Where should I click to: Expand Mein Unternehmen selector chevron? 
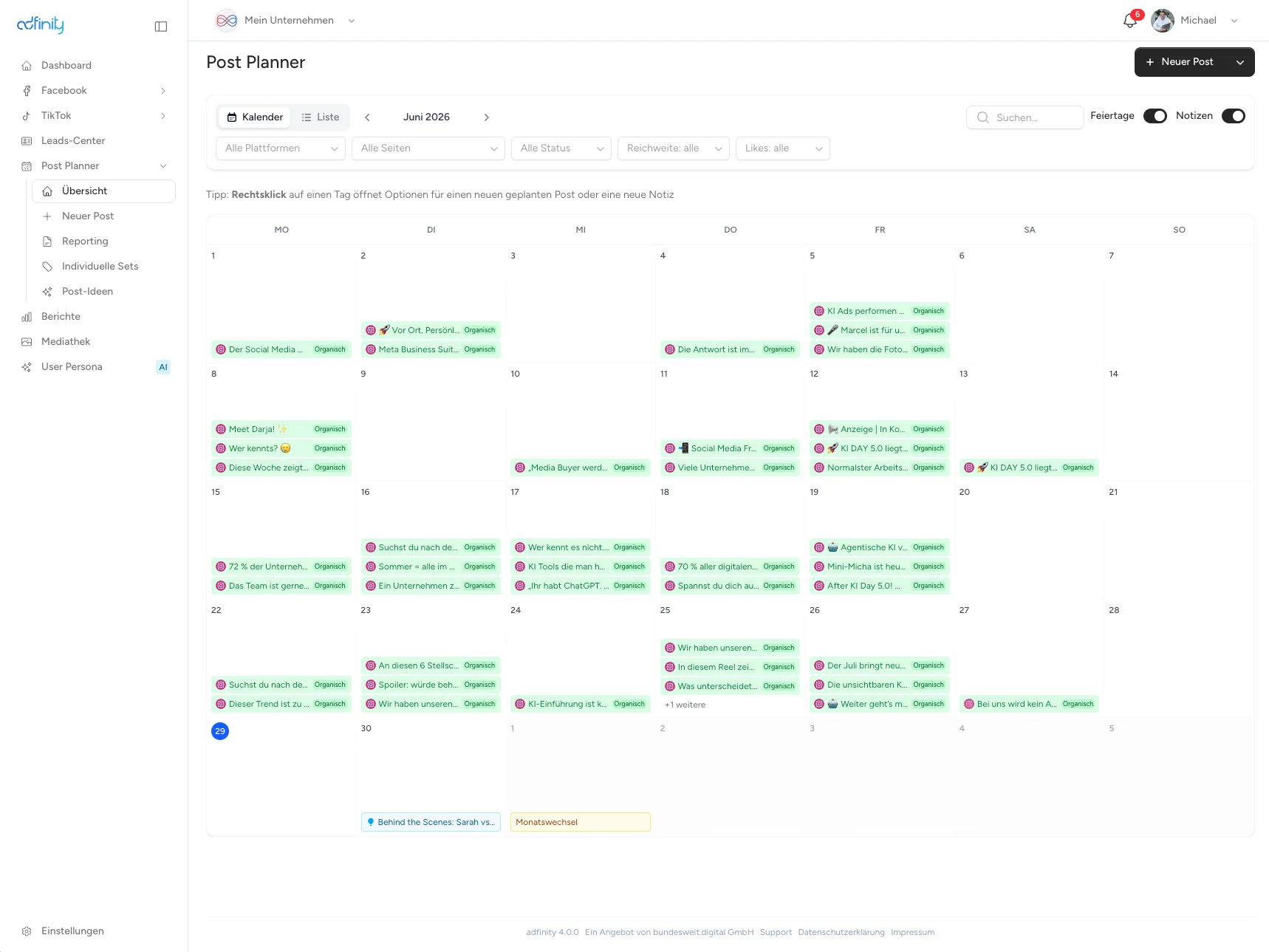[352, 21]
